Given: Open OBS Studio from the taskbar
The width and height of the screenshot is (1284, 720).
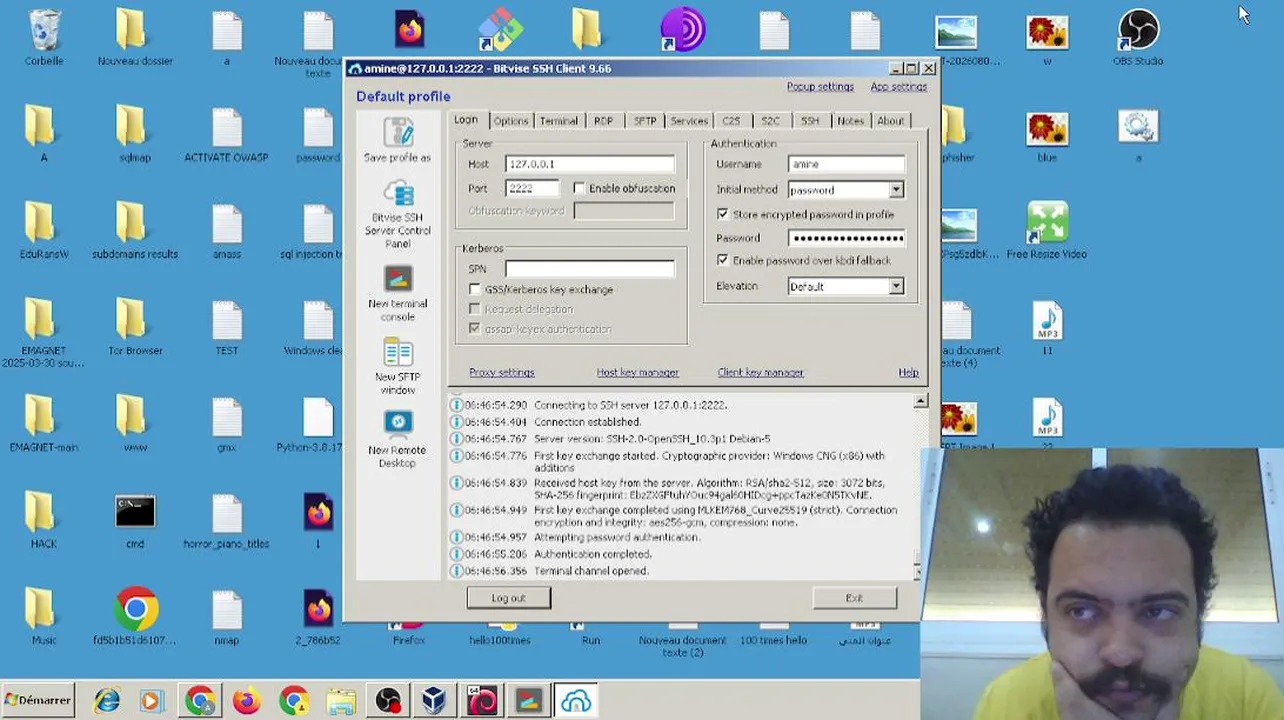Looking at the screenshot, I should pyautogui.click(x=387, y=701).
